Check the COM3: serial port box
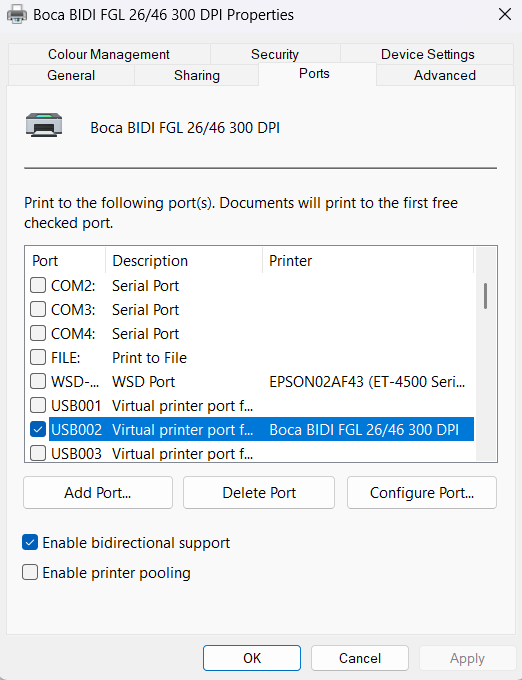This screenshot has width=522, height=680. (x=38, y=309)
